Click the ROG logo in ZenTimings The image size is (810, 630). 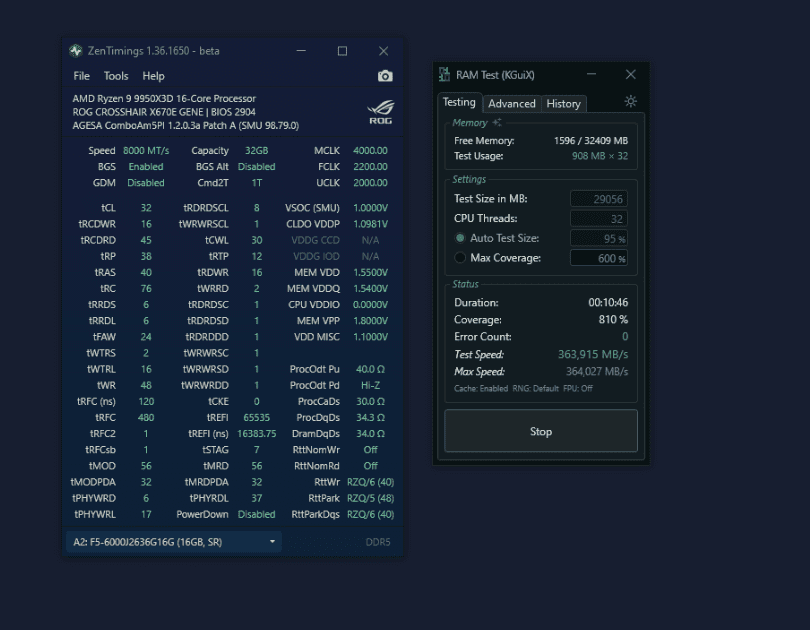[x=381, y=112]
